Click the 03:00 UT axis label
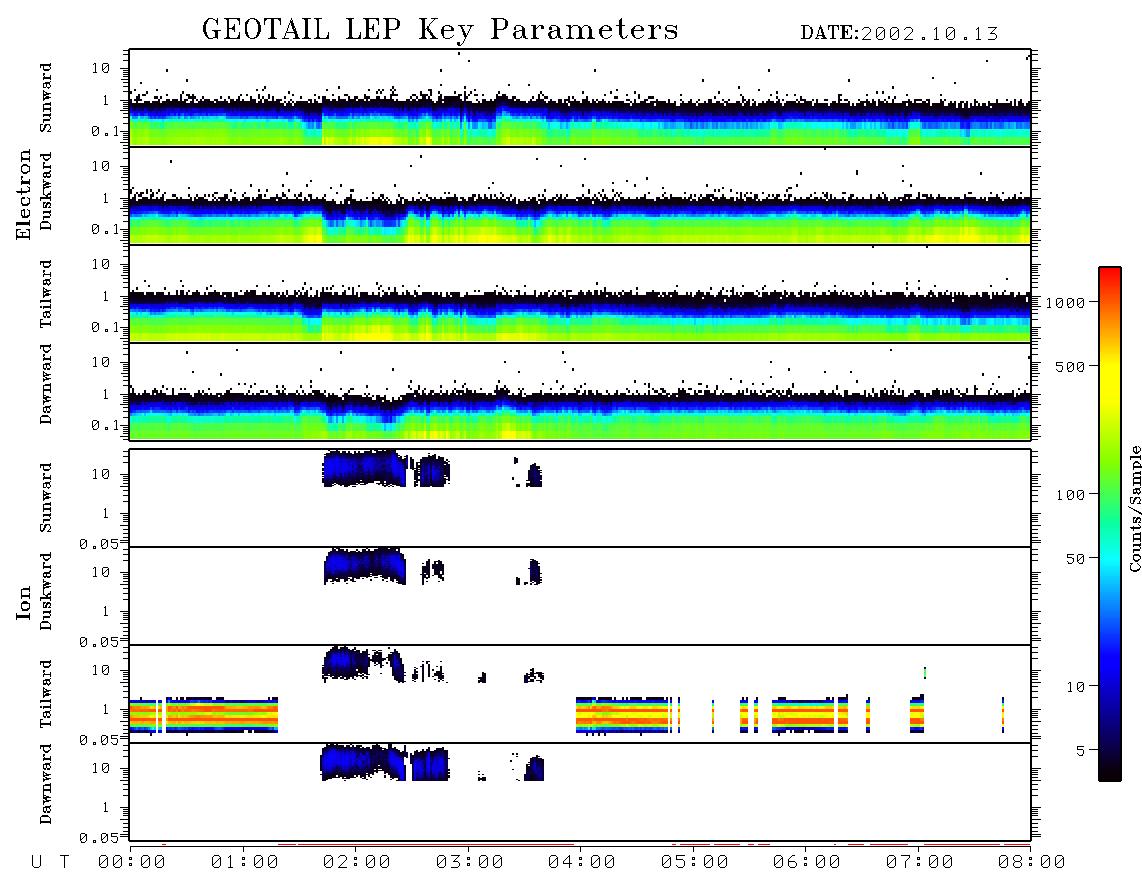 [x=469, y=863]
